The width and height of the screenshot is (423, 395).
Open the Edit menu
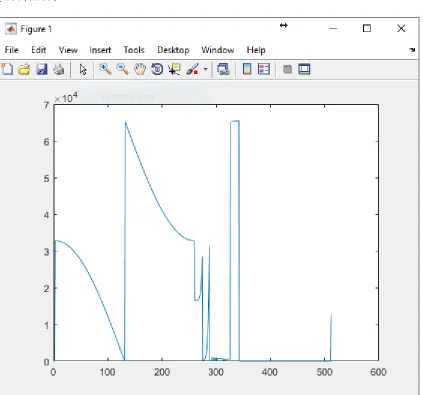coord(39,50)
